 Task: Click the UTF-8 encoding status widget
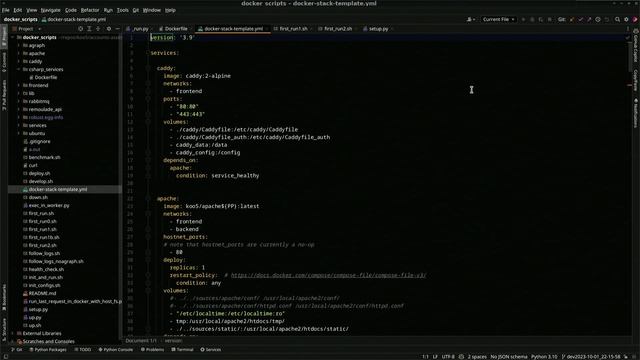click(x=448, y=357)
